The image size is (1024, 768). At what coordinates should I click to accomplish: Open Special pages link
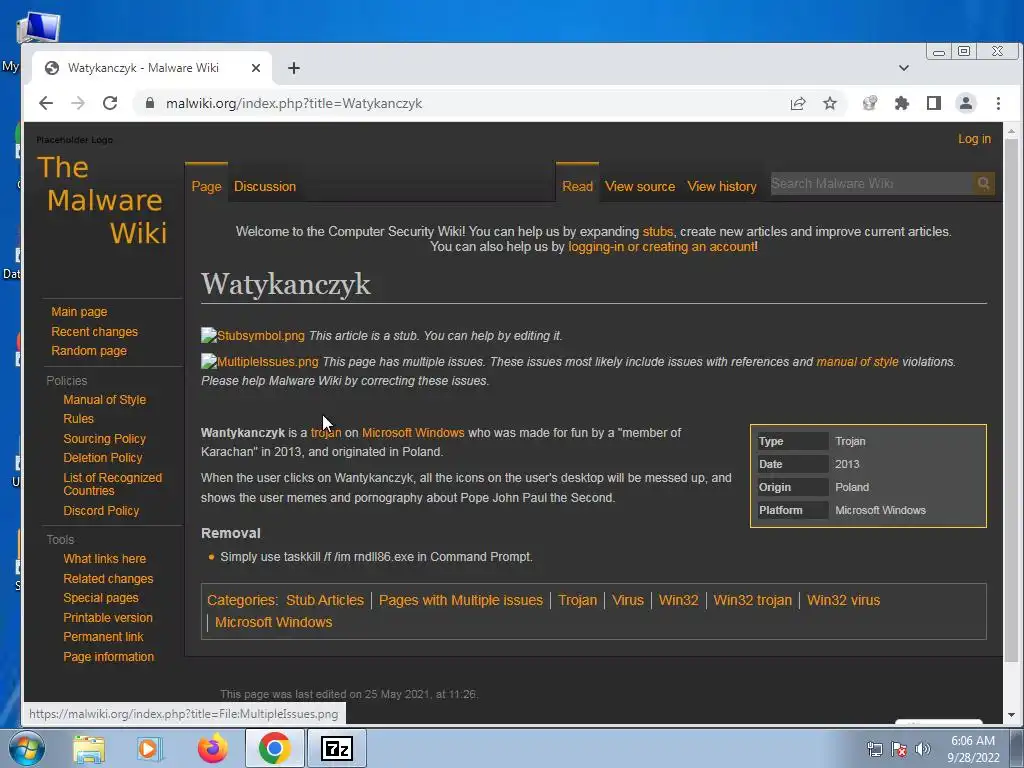tap(101, 598)
